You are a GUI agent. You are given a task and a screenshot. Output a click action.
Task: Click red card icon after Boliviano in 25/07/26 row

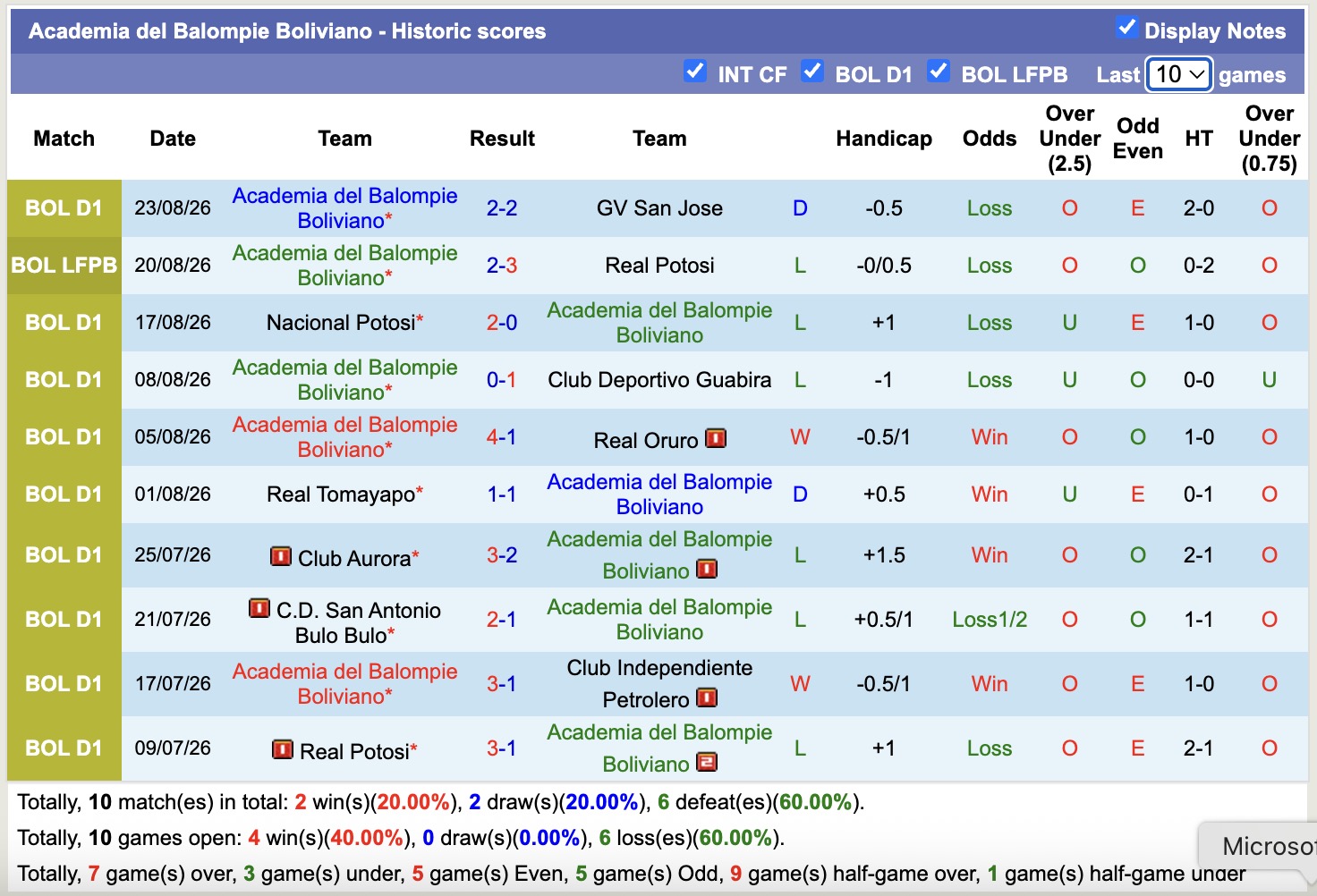[707, 569]
